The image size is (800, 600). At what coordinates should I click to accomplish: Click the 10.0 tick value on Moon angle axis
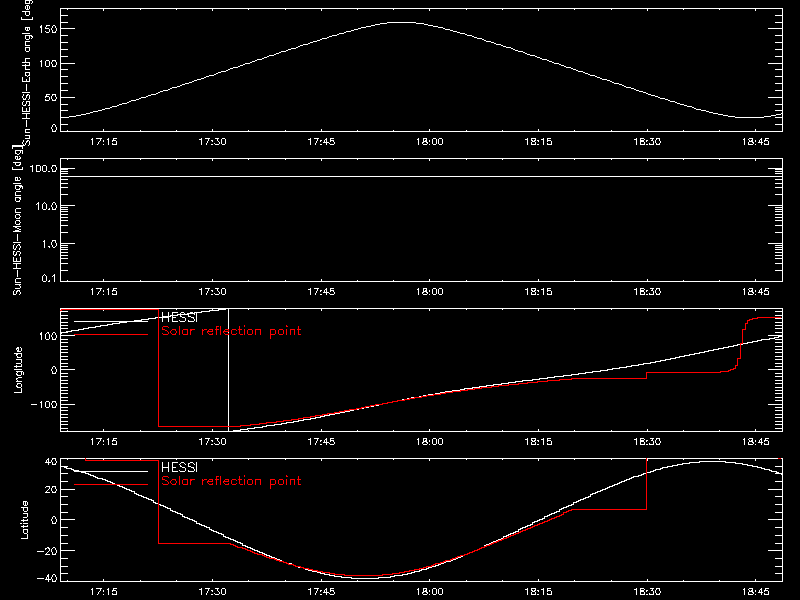[47, 207]
